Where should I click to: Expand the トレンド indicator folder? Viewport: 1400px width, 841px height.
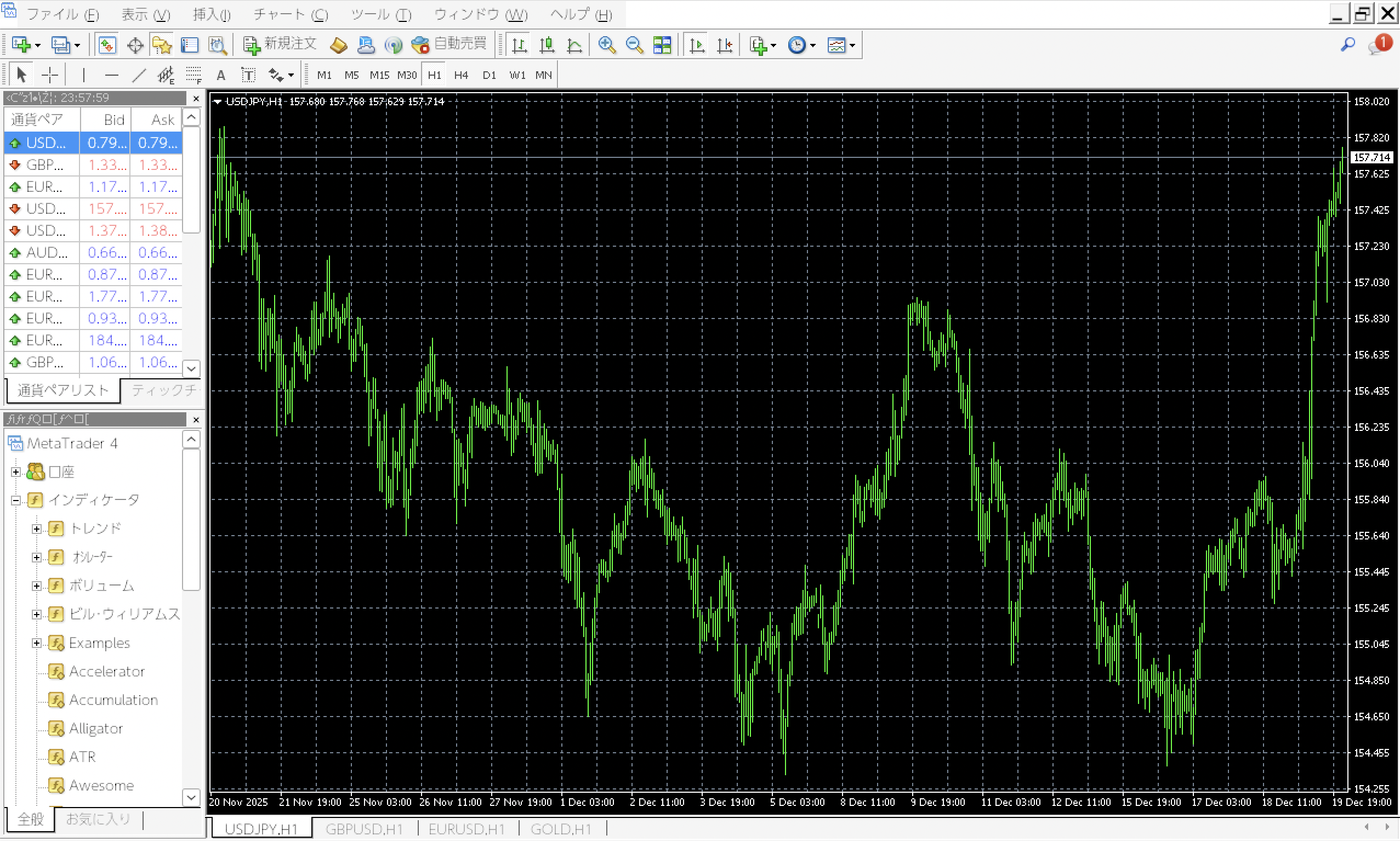tap(36, 529)
